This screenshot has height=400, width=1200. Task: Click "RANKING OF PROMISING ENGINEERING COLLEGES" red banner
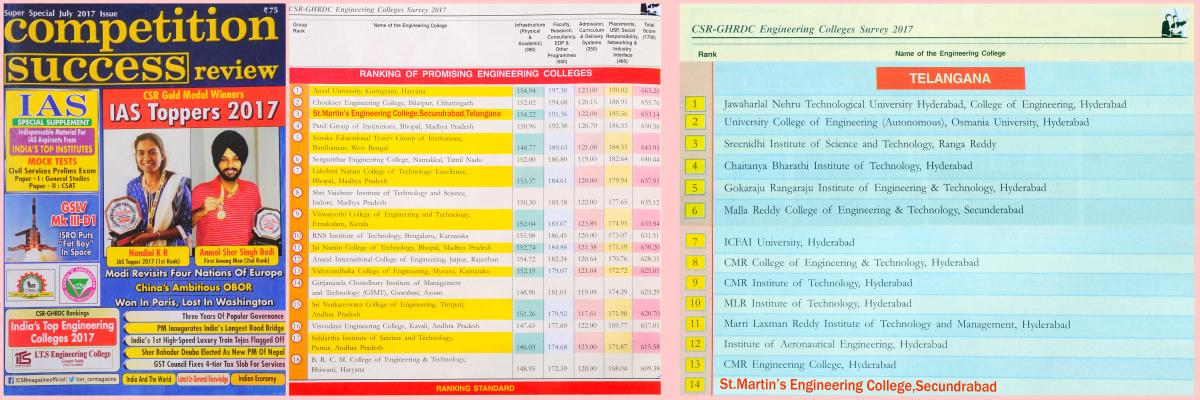[477, 74]
